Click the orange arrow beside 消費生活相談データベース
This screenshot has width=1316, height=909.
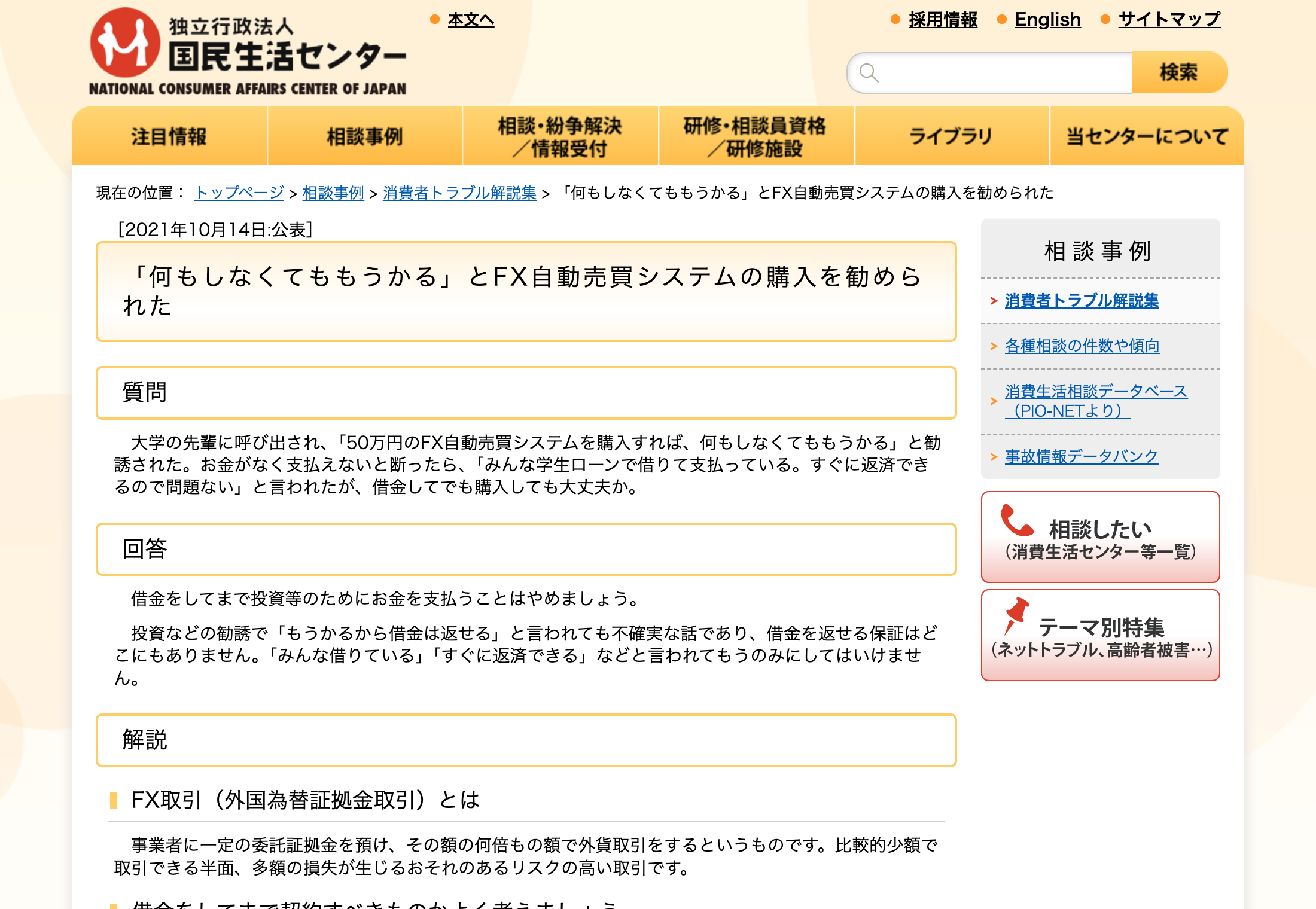[994, 401]
